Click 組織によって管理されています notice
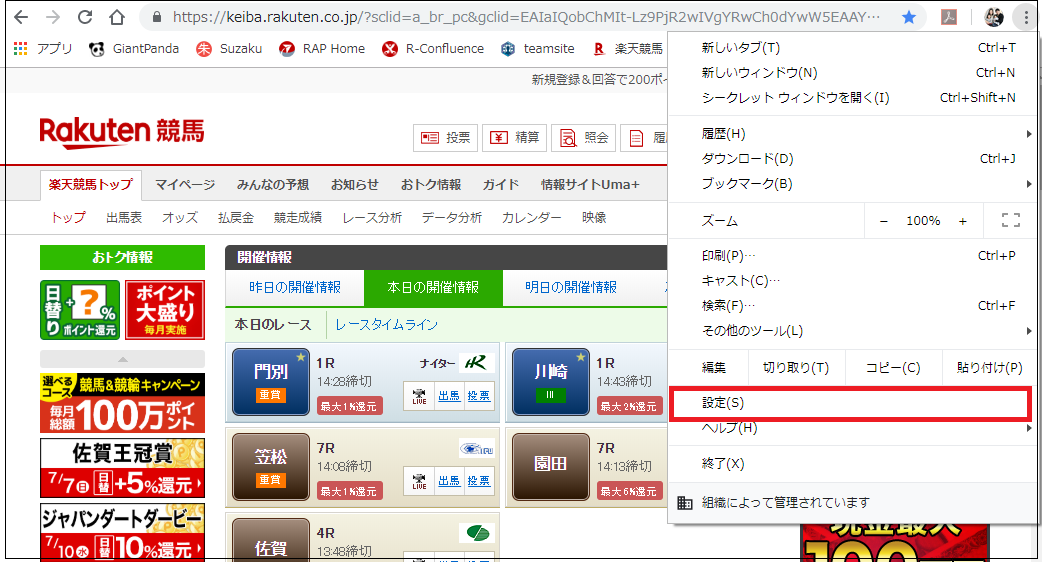The width and height of the screenshot is (1042, 562). click(852, 502)
